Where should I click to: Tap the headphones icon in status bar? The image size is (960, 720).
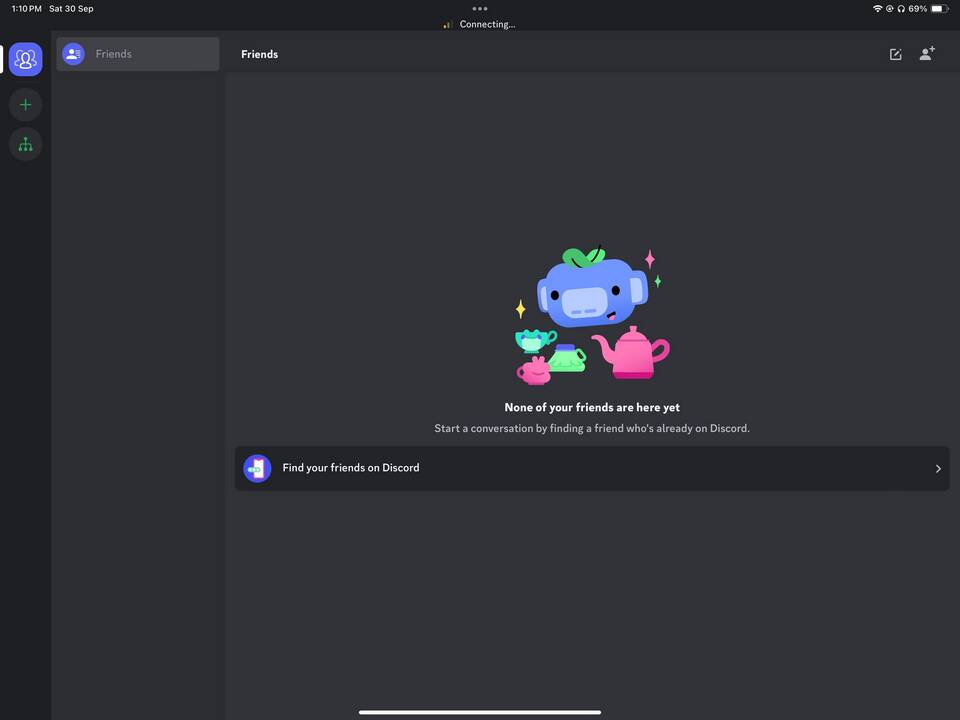click(901, 9)
